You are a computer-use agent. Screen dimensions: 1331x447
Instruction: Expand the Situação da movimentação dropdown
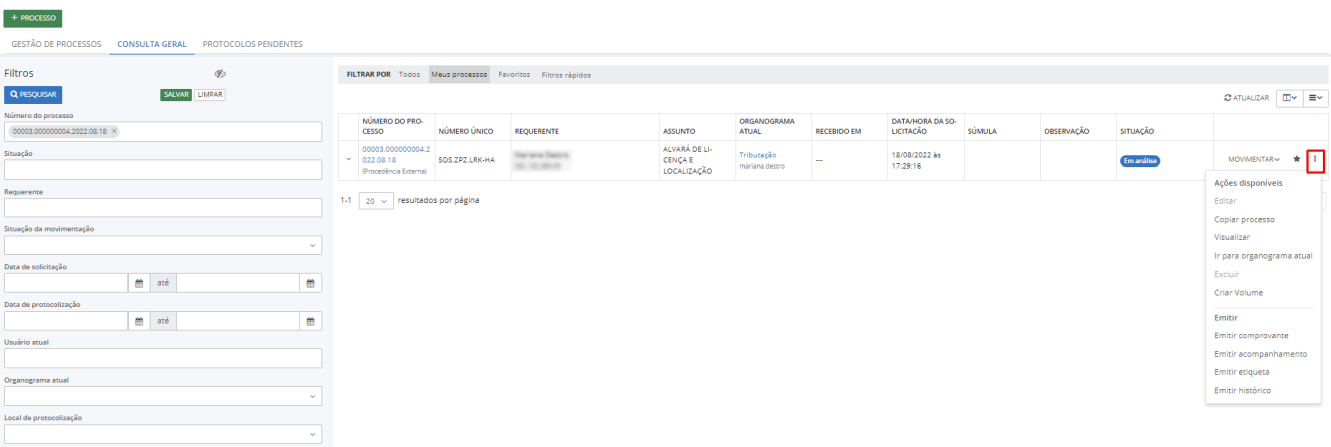coord(163,245)
